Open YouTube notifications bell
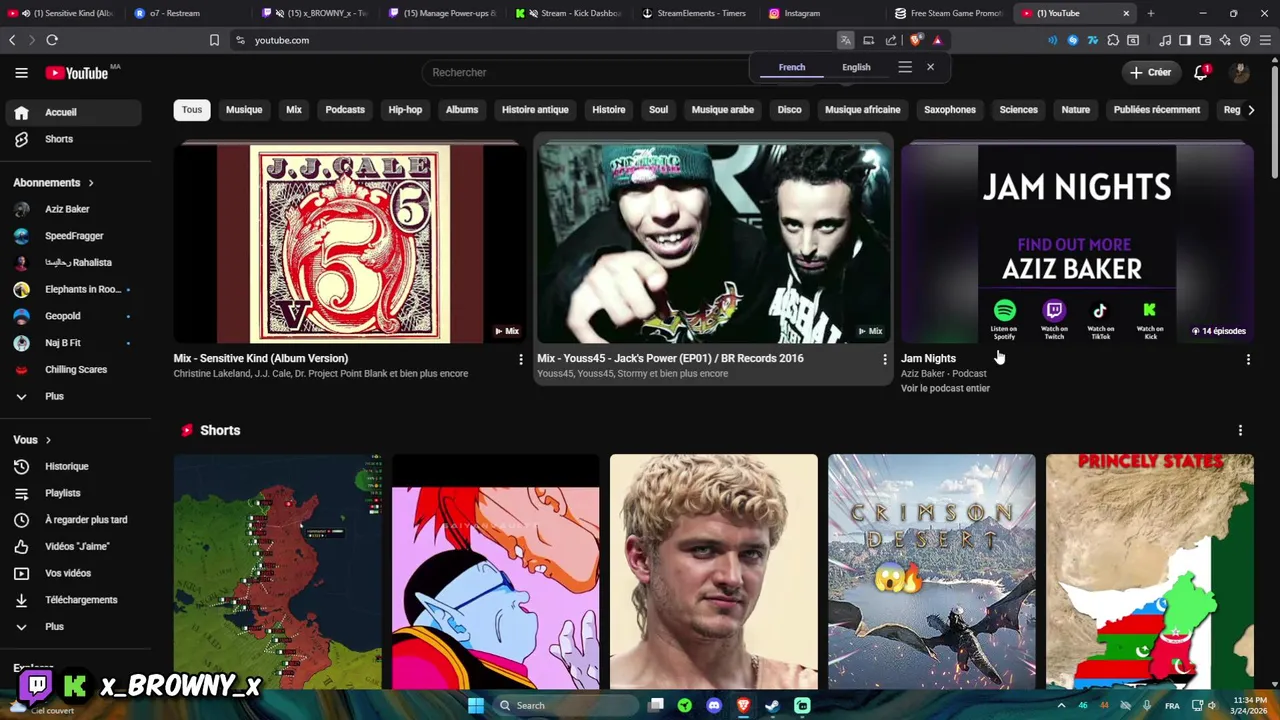Image resolution: width=1280 pixels, height=720 pixels. tap(1201, 72)
